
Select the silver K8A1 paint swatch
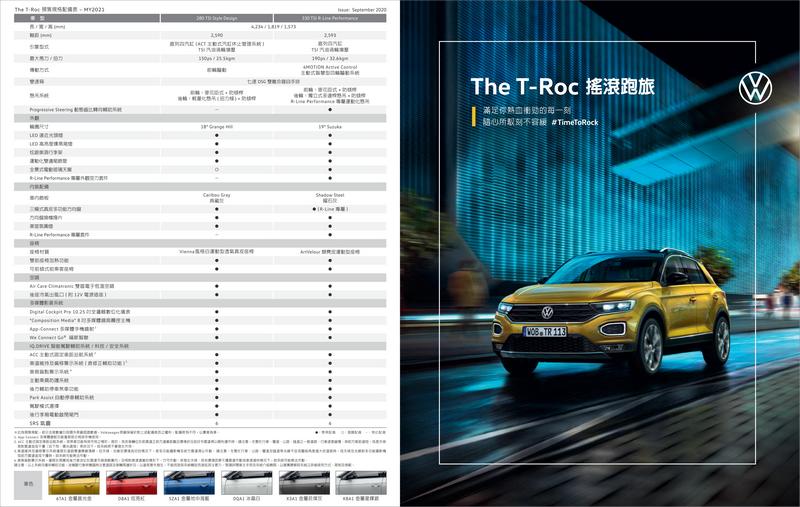[361, 483]
